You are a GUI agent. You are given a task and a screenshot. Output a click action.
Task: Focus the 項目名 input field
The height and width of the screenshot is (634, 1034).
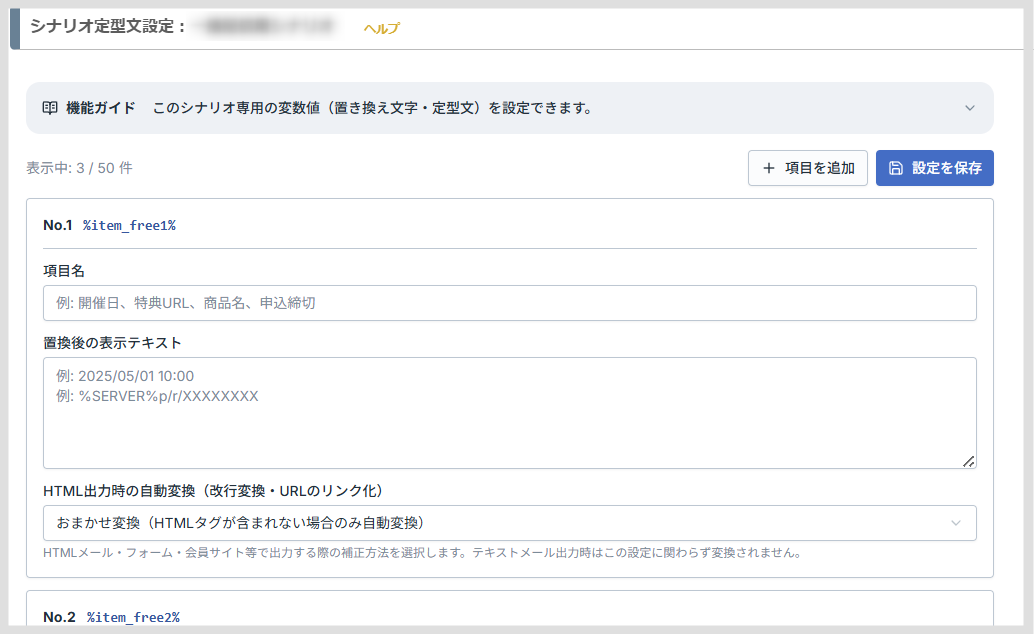tap(509, 303)
